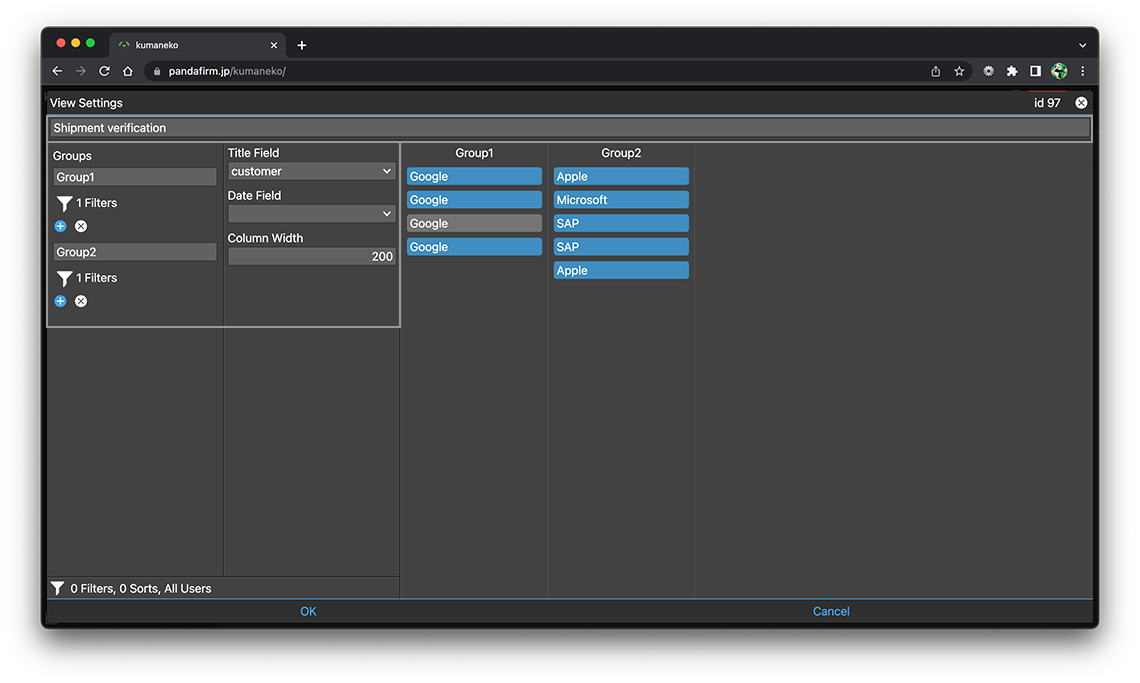This screenshot has height=683, width=1140.
Task: Click the blue add icon under Group2
Action: click(60, 301)
